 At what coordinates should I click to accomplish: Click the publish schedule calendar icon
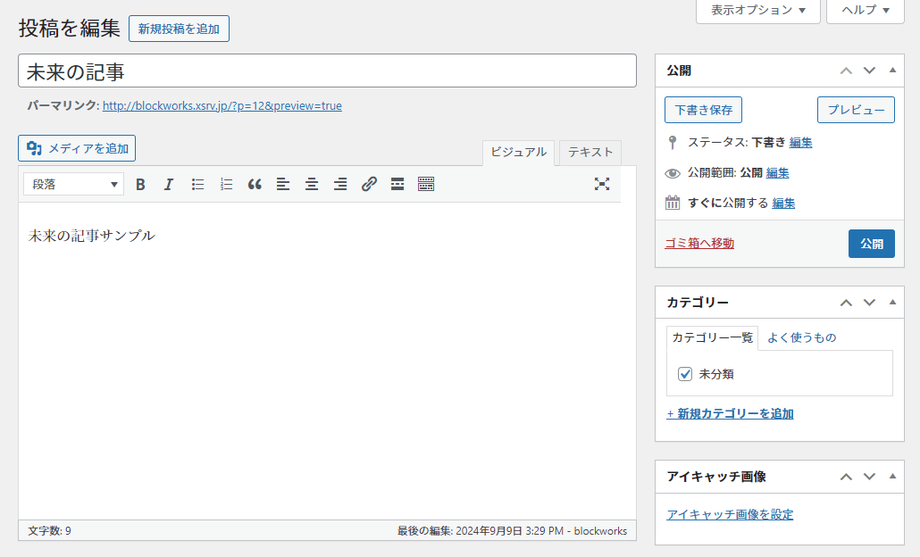pos(672,203)
